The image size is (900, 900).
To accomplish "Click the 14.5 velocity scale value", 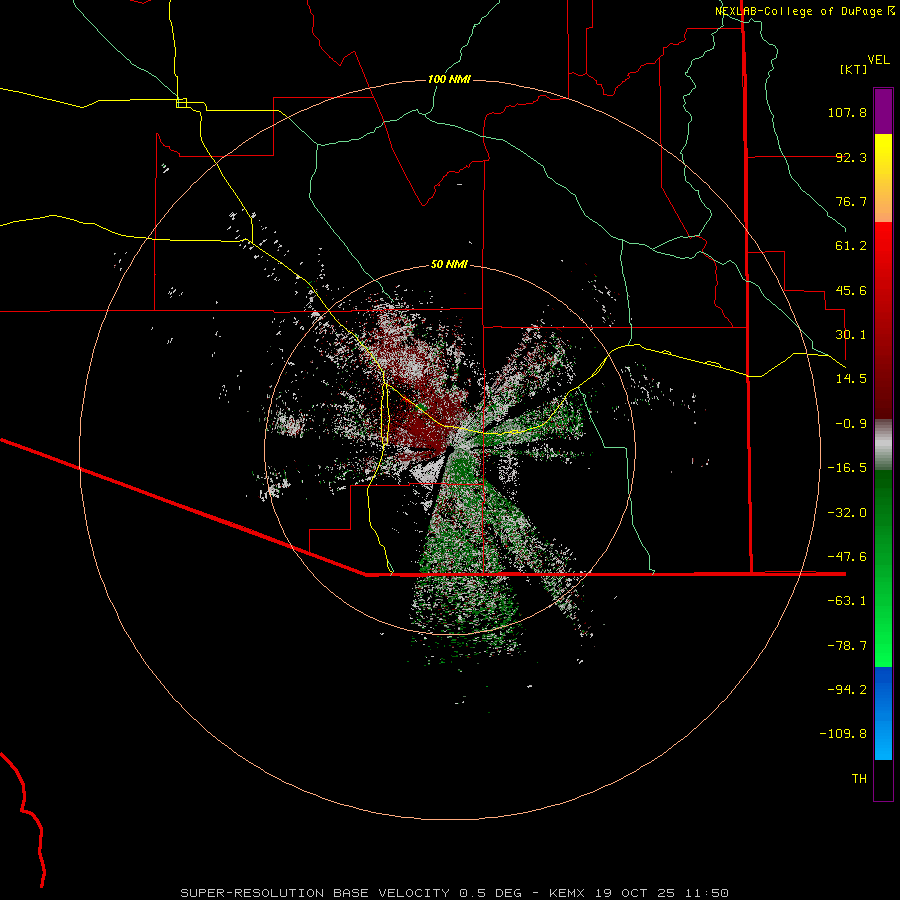I will pyautogui.click(x=851, y=379).
